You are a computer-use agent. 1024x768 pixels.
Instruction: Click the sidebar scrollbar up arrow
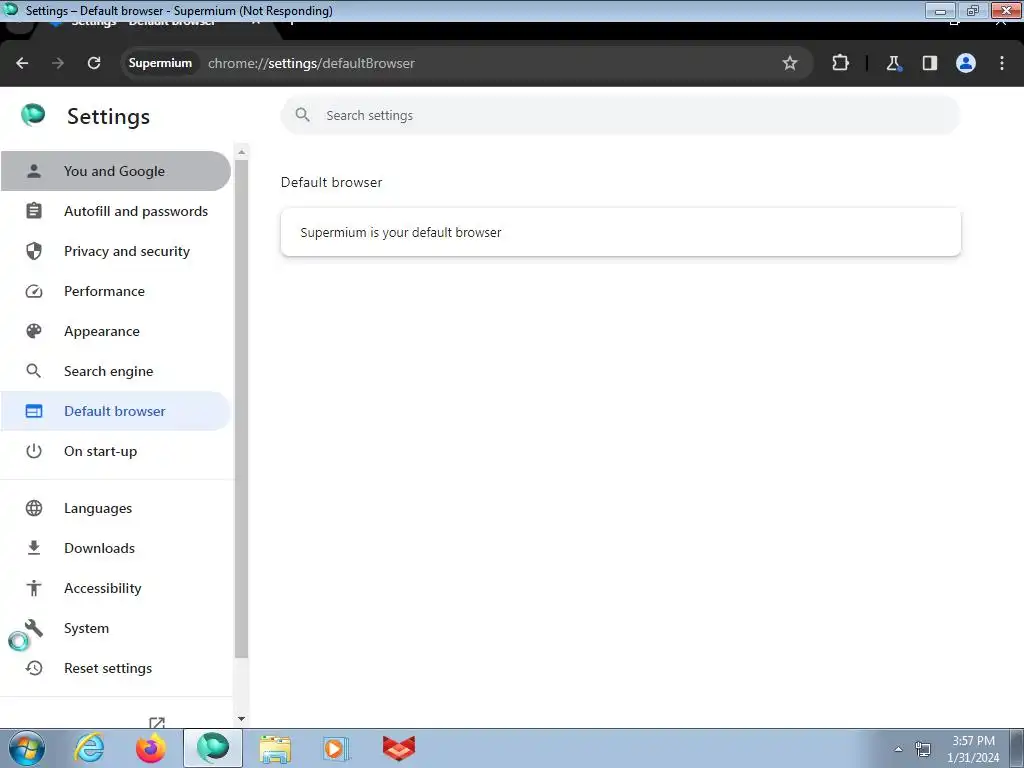click(x=242, y=152)
